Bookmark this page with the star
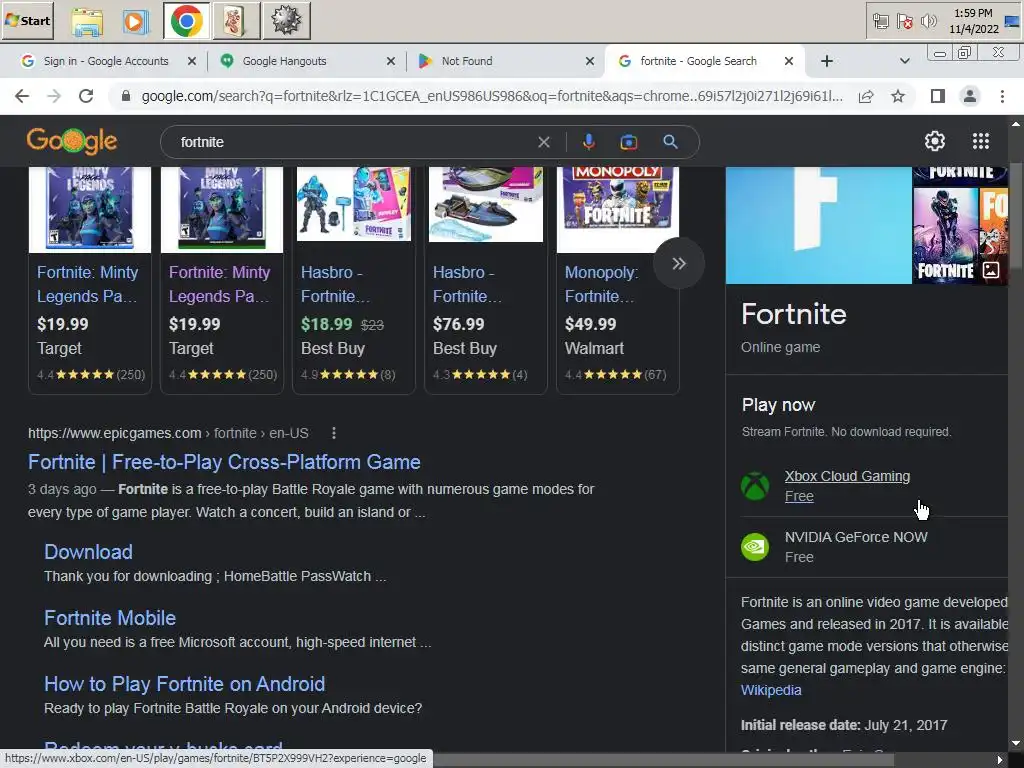 pos(898,97)
